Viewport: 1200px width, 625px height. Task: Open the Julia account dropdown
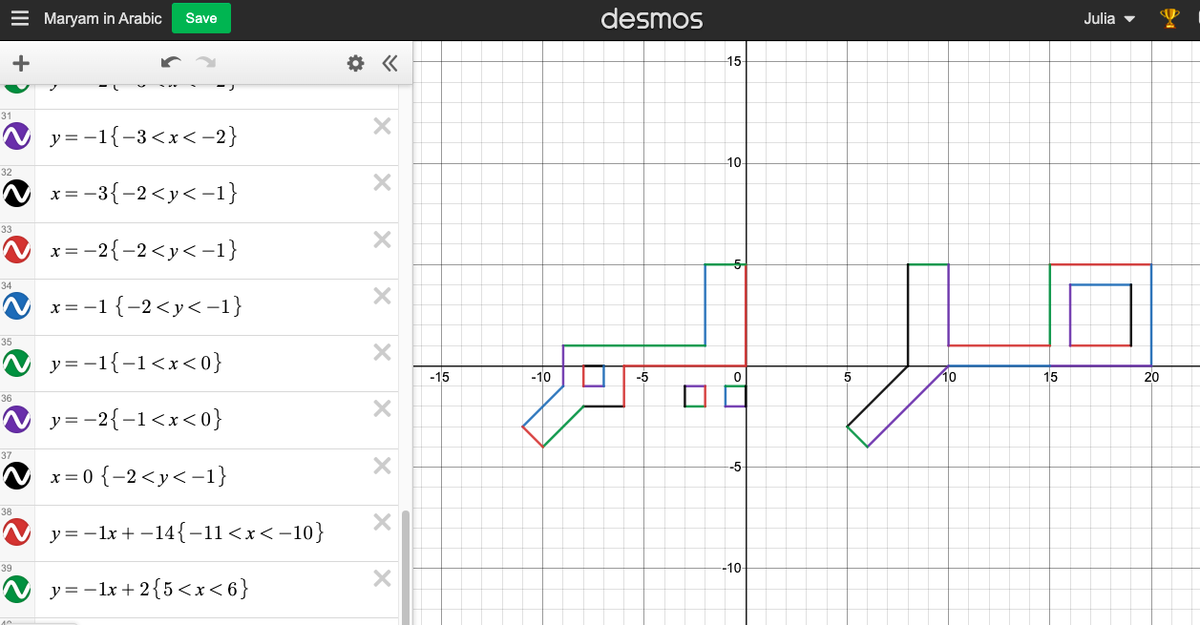tap(1110, 19)
